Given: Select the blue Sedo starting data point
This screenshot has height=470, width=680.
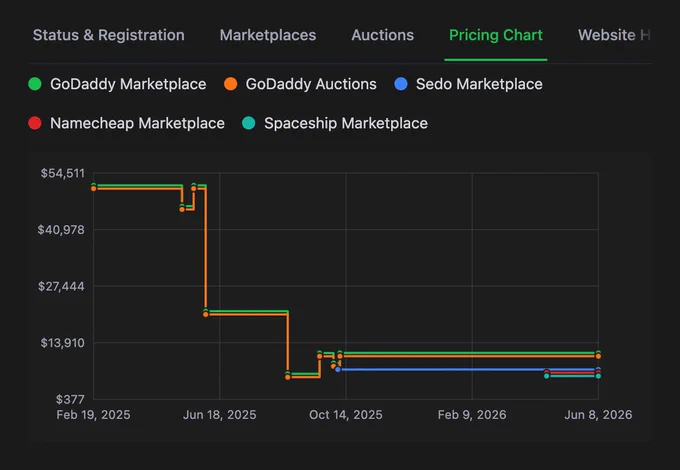Looking at the screenshot, I should pos(338,369).
